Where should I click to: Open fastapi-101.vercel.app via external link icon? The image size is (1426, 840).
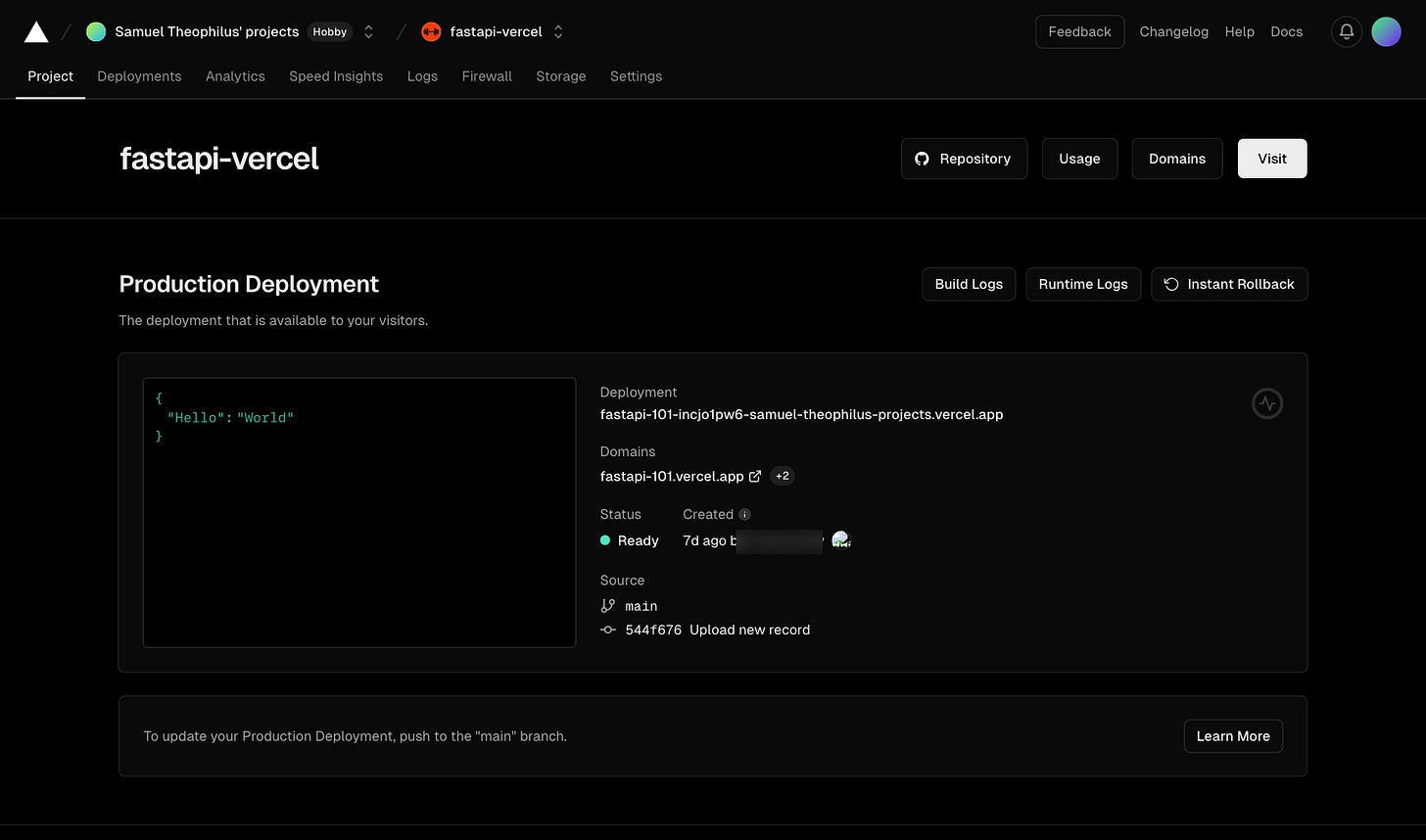coord(754,476)
